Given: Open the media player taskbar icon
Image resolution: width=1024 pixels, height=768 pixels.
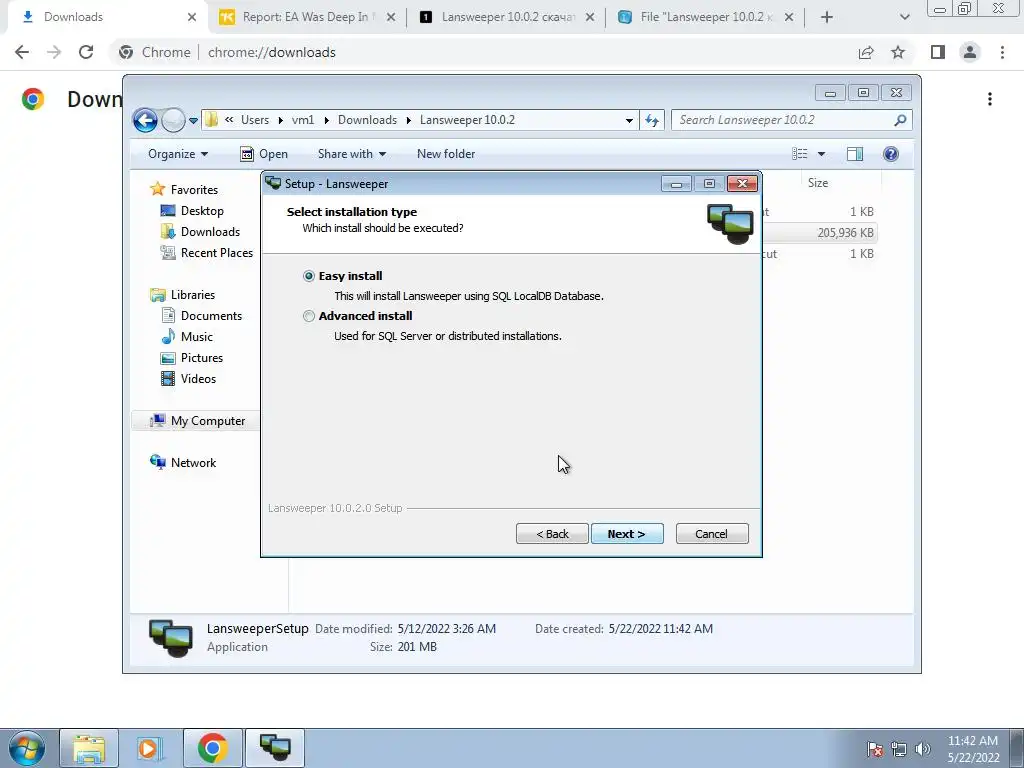Looking at the screenshot, I should click(150, 748).
